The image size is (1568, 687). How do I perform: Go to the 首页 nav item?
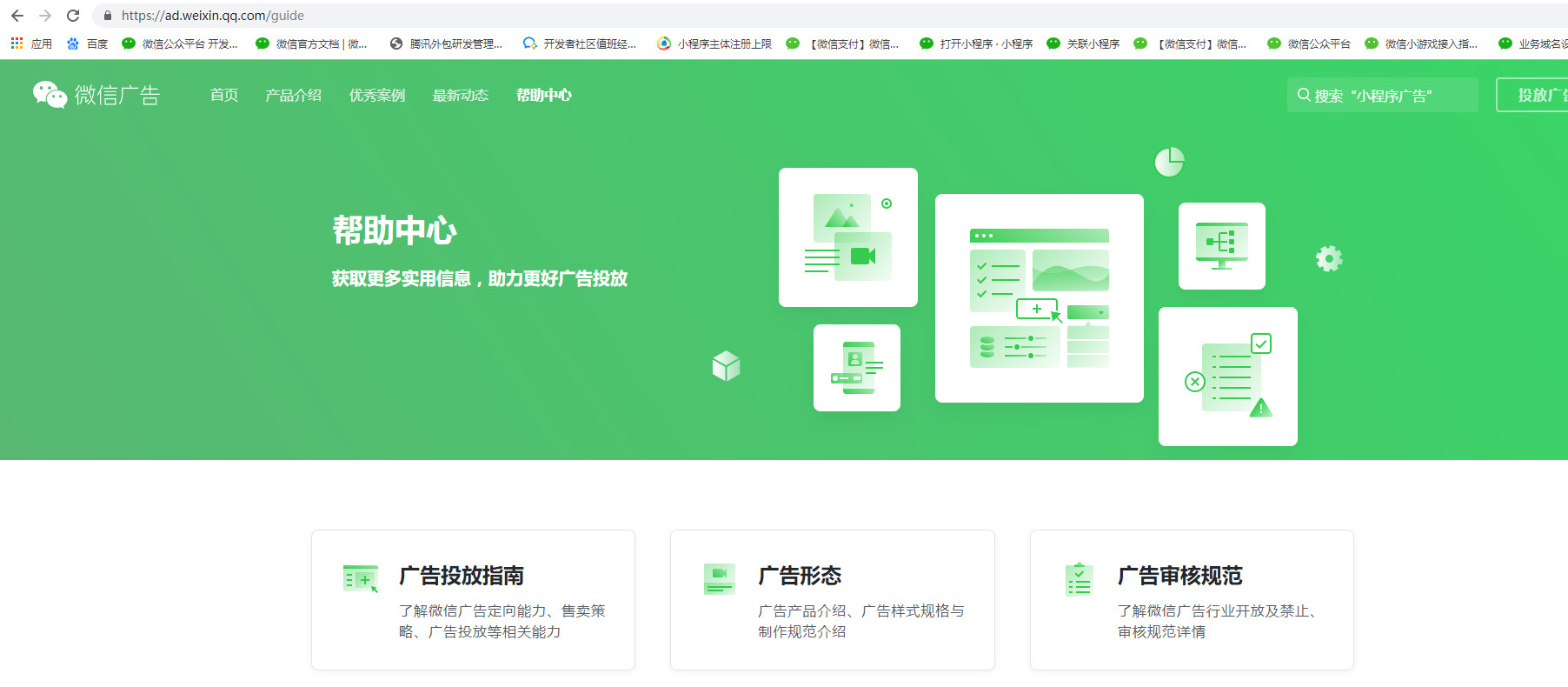click(224, 95)
